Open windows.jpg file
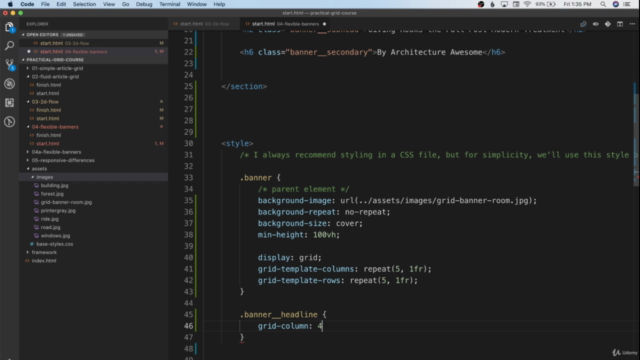 pyautogui.click(x=94, y=236)
